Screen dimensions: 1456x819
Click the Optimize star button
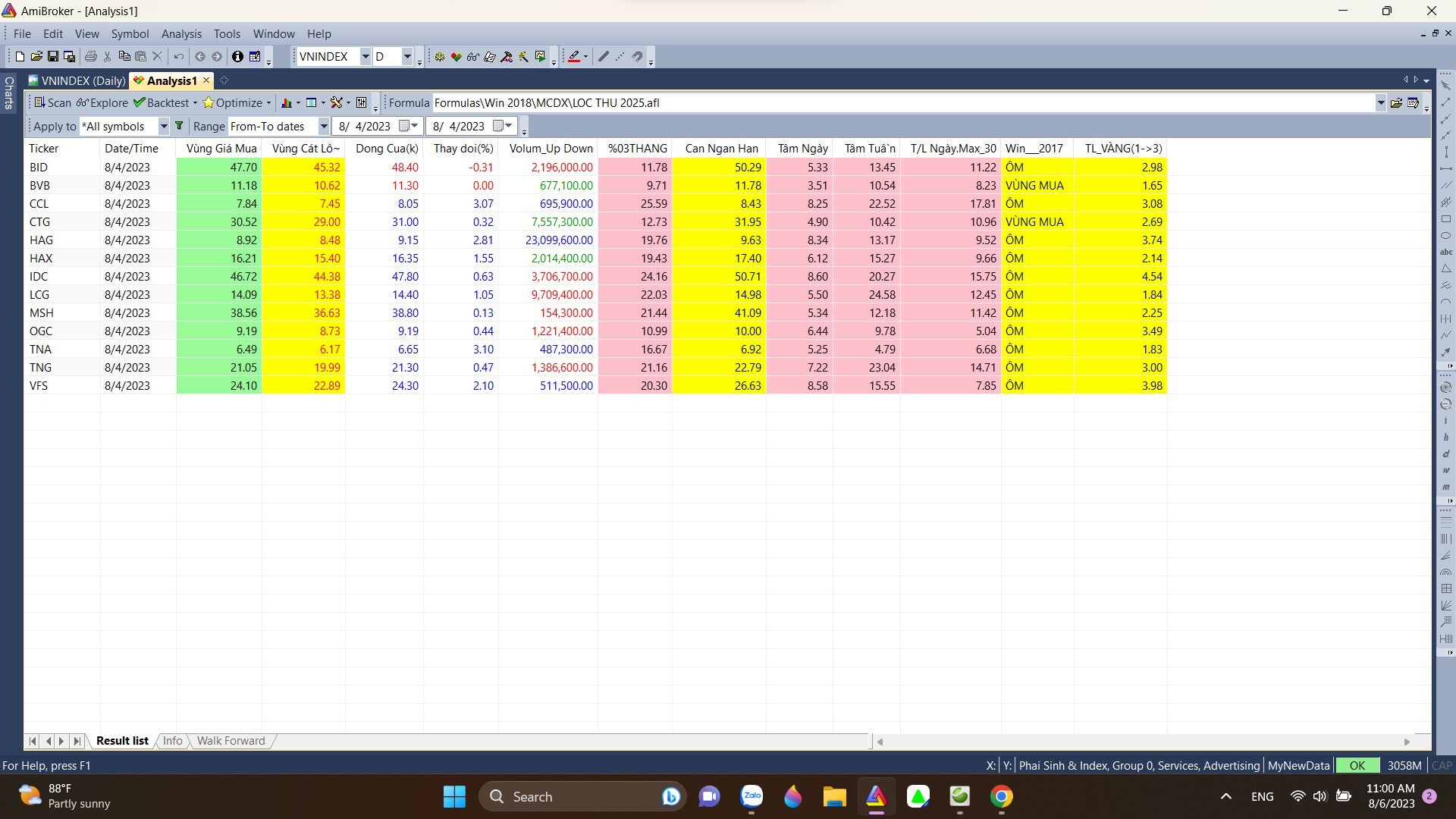(232, 102)
